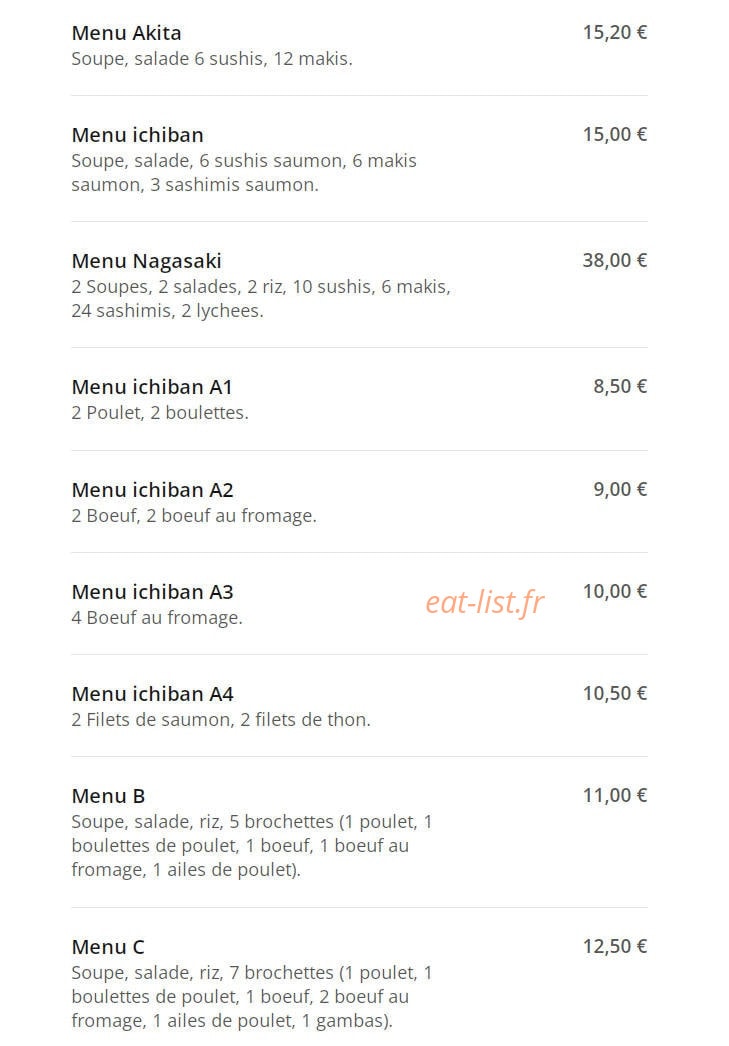Click the 9,00 € price

tap(620, 490)
